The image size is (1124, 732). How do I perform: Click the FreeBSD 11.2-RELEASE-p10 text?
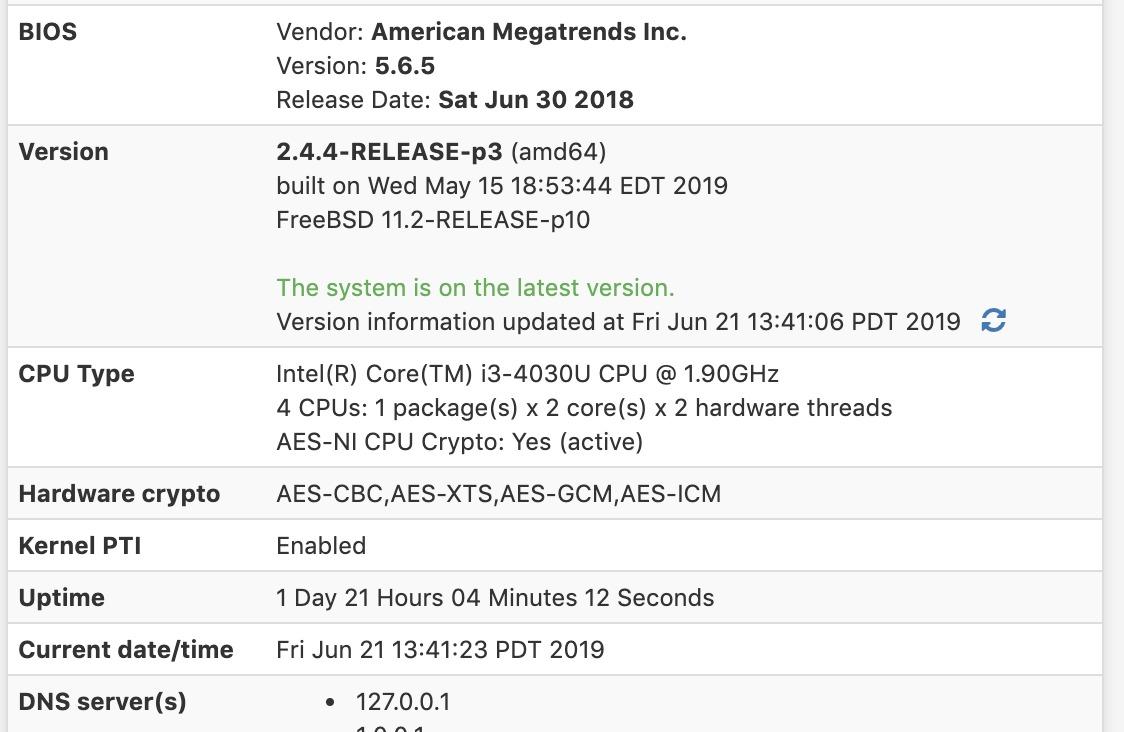click(433, 220)
